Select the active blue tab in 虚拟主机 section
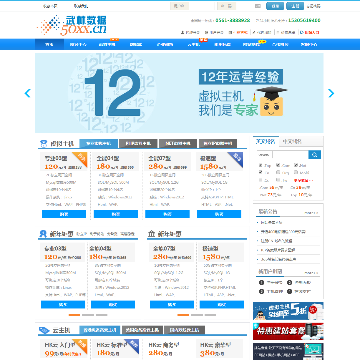Image resolution: width=360 pixels, height=360 pixels. 99,144
